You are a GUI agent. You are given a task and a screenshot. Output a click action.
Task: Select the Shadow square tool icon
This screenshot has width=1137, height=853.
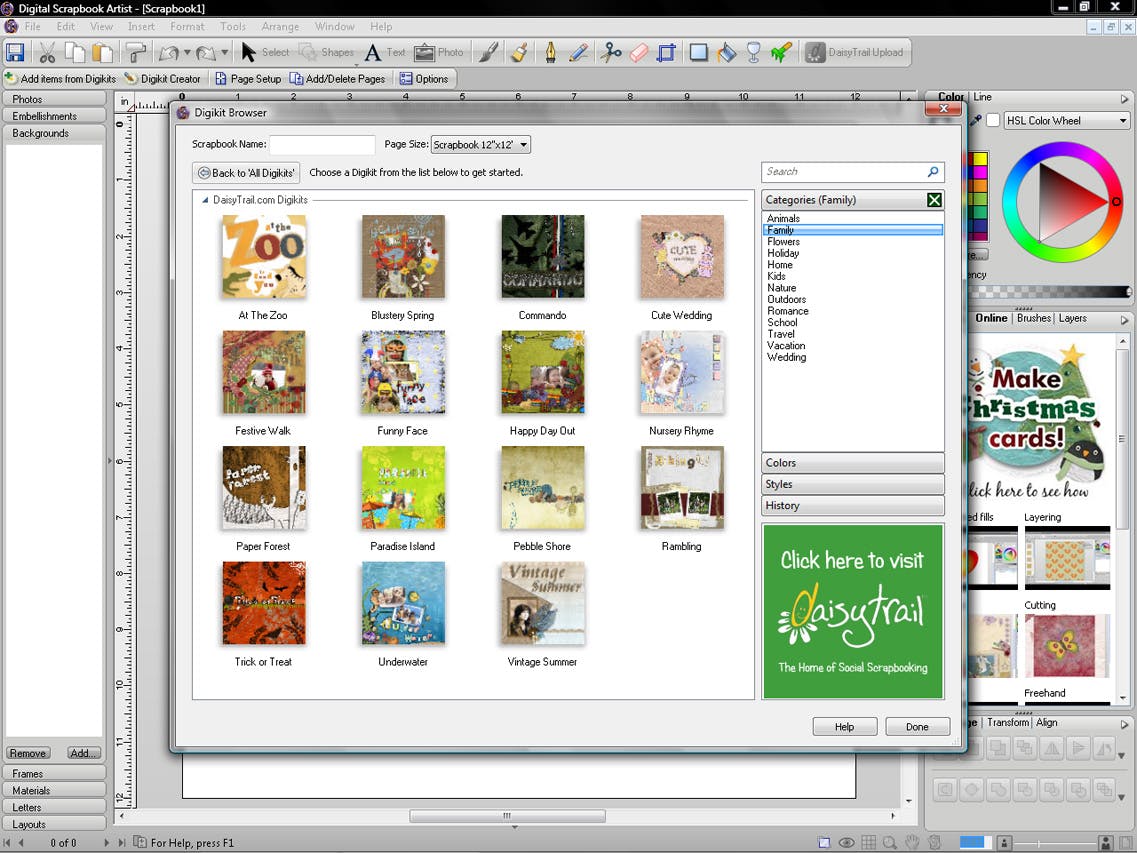(698, 52)
